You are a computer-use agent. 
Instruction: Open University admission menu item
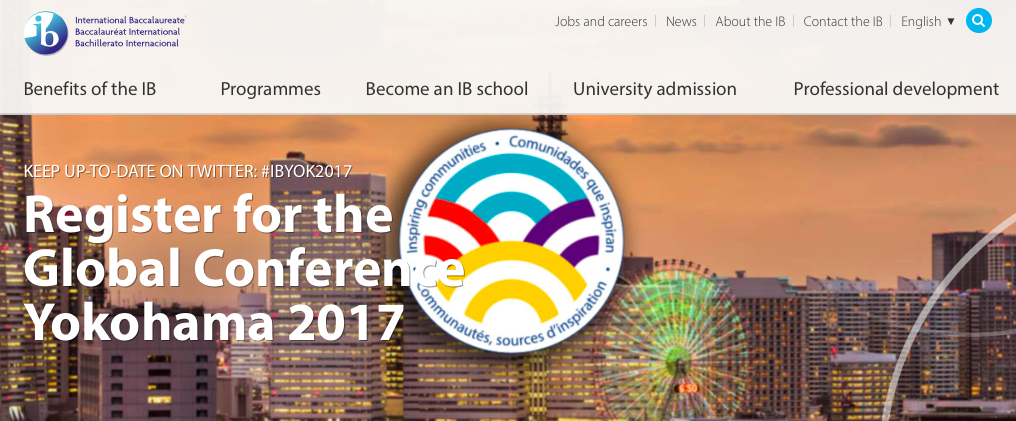tap(654, 89)
